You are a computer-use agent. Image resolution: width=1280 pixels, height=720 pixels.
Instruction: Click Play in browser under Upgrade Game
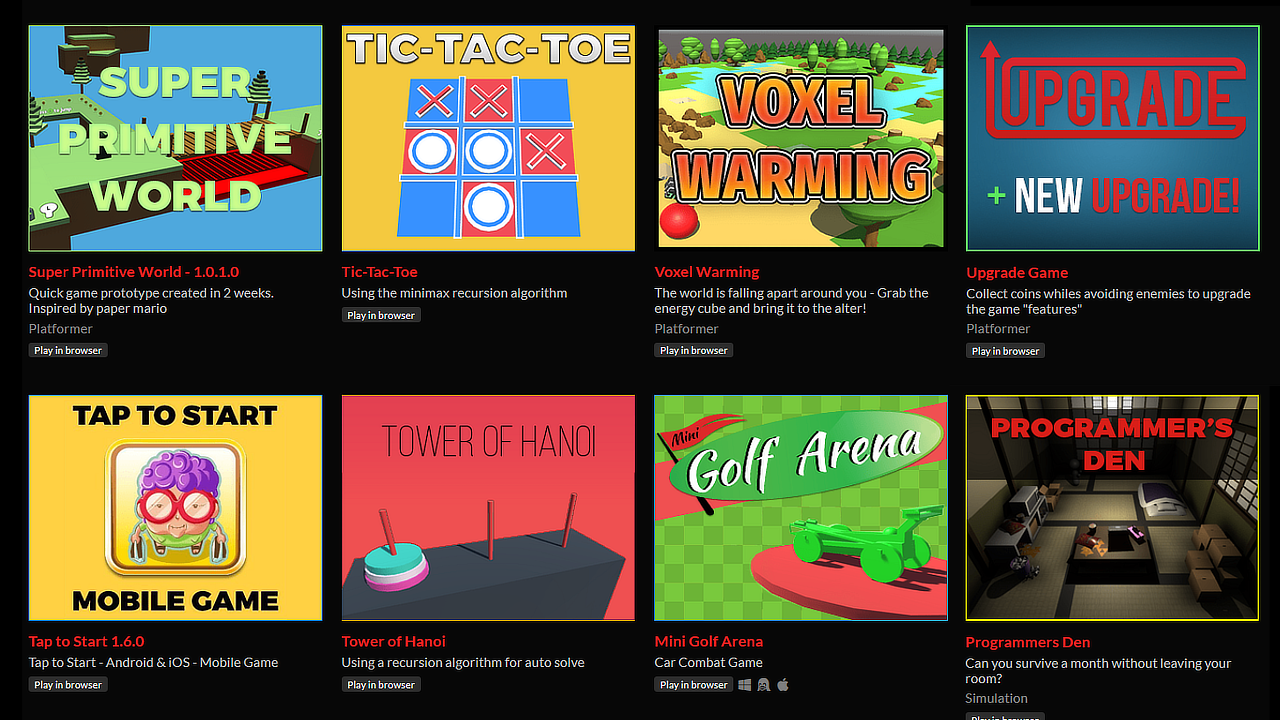pyautogui.click(x=1006, y=351)
